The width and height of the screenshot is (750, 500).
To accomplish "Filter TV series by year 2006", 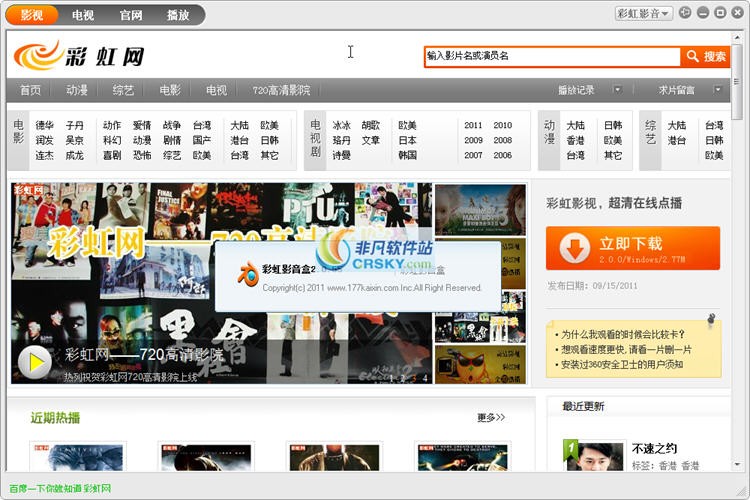I will tap(503, 156).
